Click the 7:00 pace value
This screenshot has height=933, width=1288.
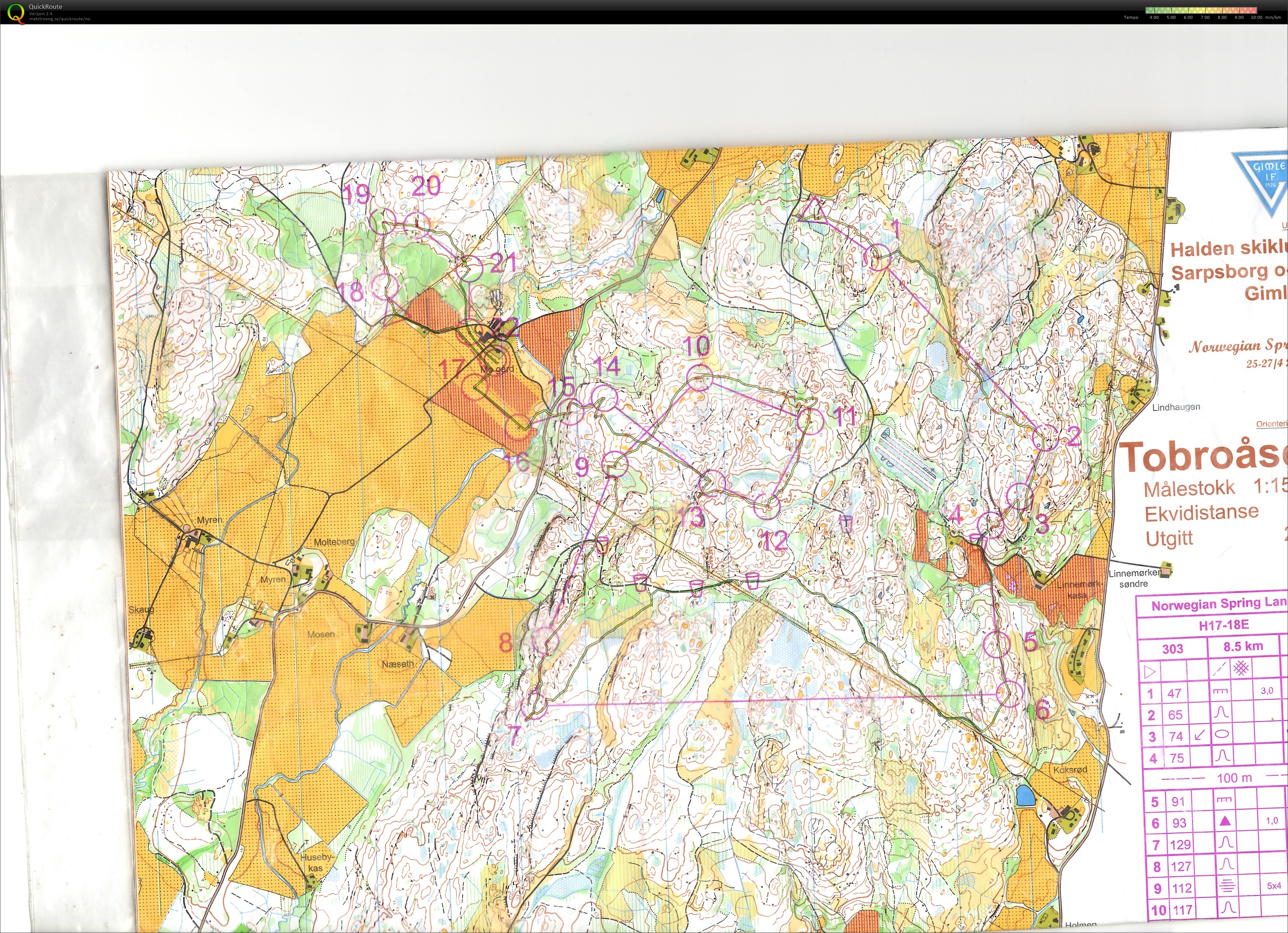pos(1205,18)
